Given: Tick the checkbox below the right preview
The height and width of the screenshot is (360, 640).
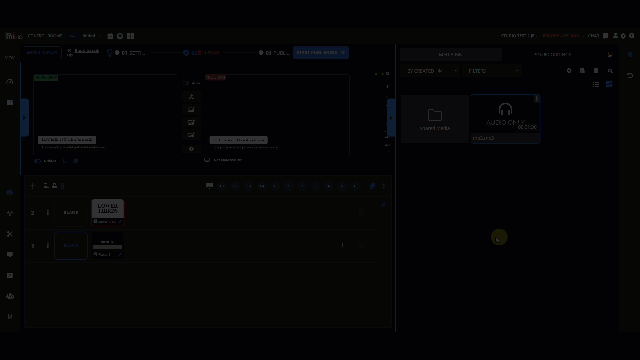Looking at the screenshot, I should click(x=207, y=160).
